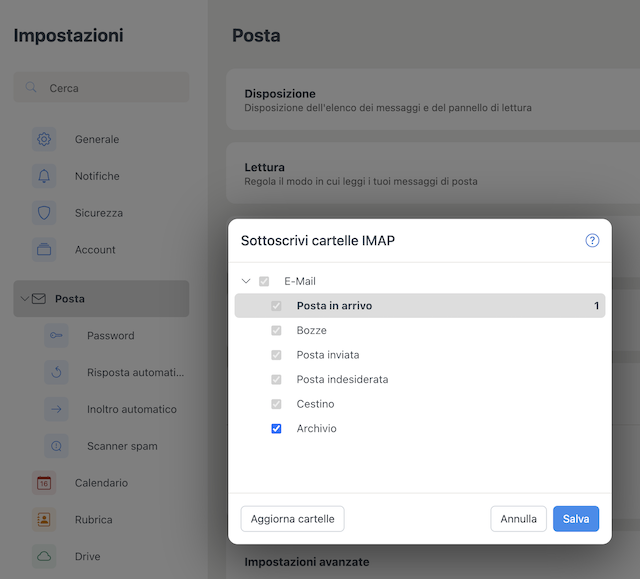Click the Scanner spam icon
This screenshot has height=579, width=640.
56,446
